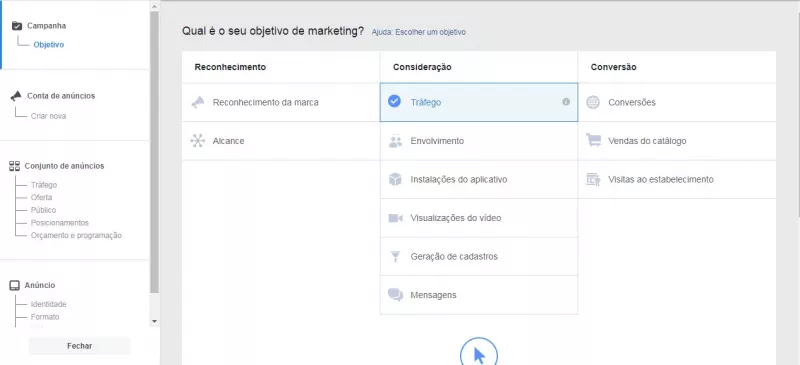Click the info icon beside Tráfego
Image resolution: width=800 pixels, height=365 pixels.
566,102
